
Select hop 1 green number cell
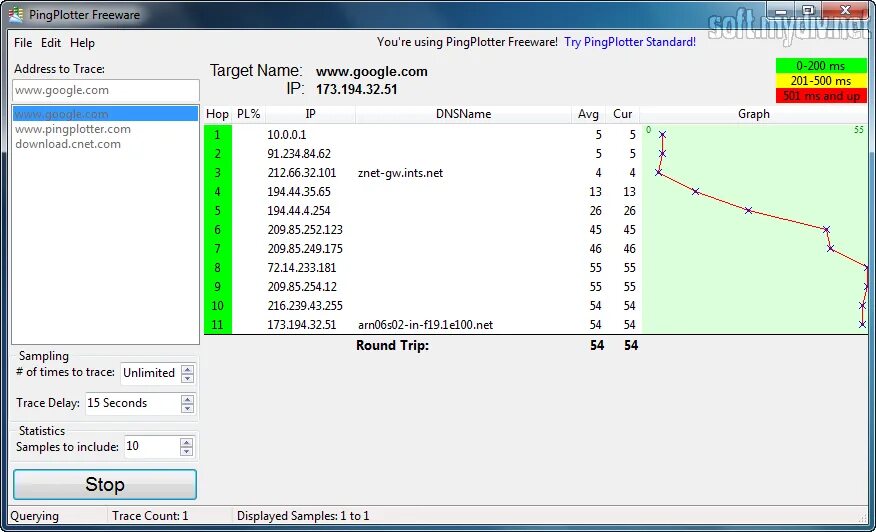218,135
